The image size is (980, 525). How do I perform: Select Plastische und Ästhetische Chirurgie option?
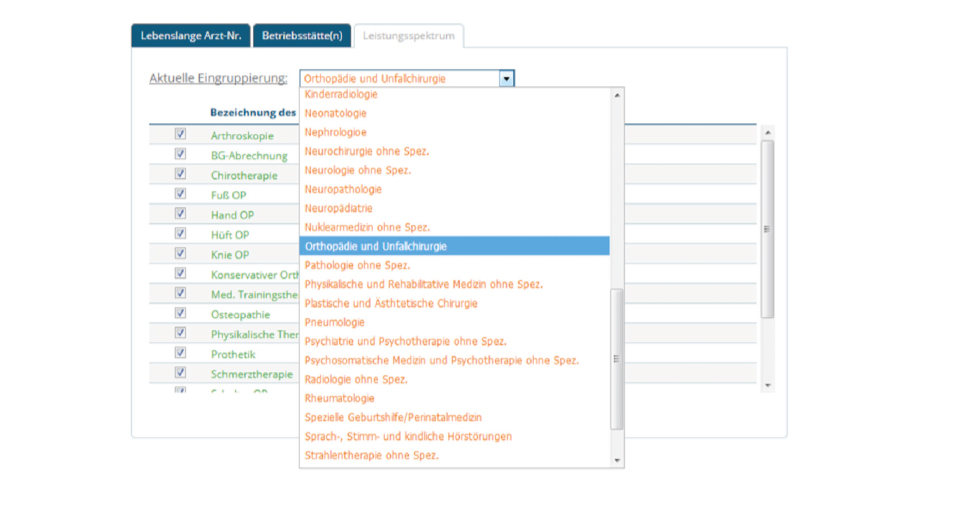pyautogui.click(x=391, y=304)
